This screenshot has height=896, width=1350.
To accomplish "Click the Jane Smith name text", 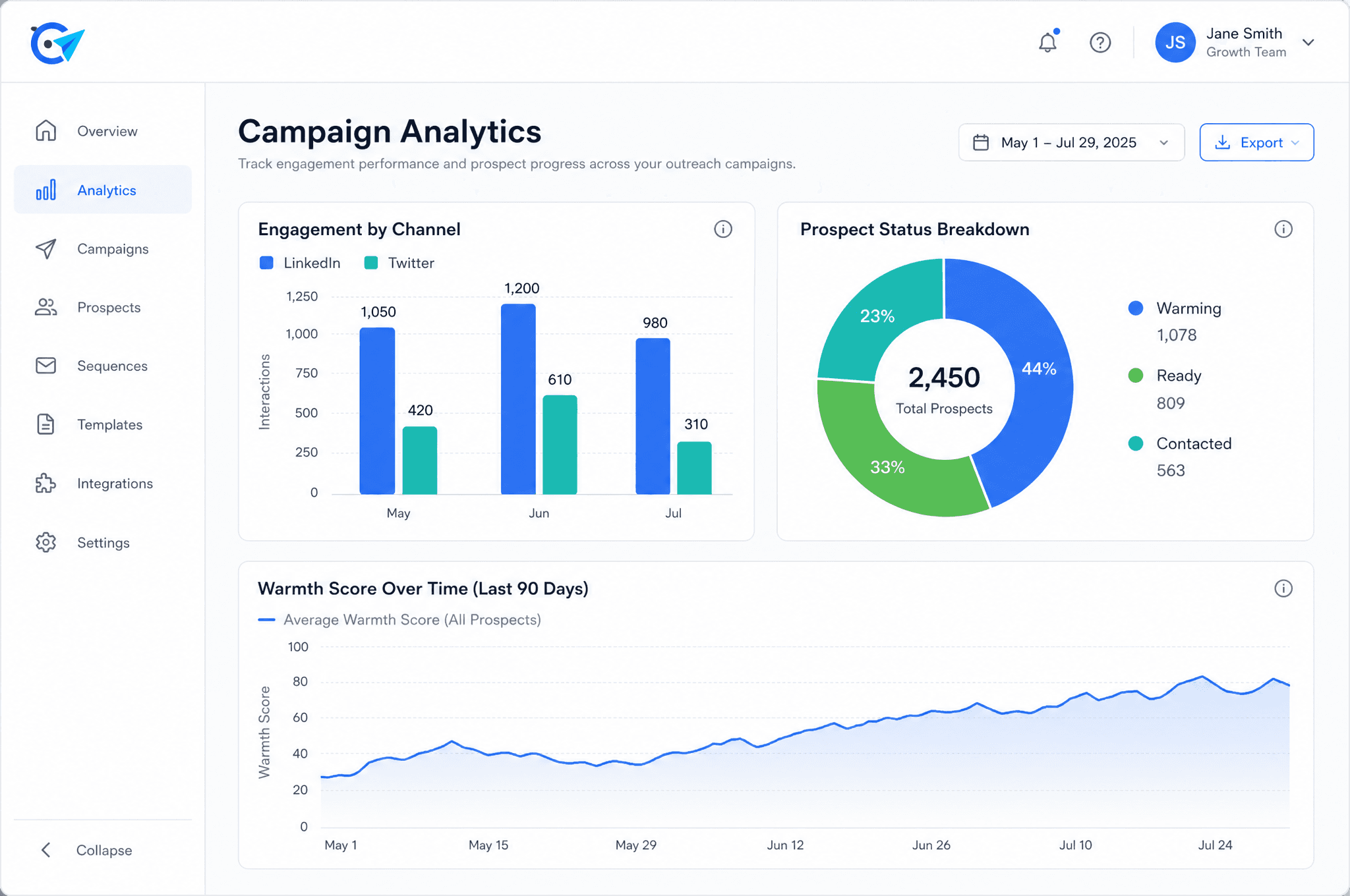I will pyautogui.click(x=1244, y=34).
